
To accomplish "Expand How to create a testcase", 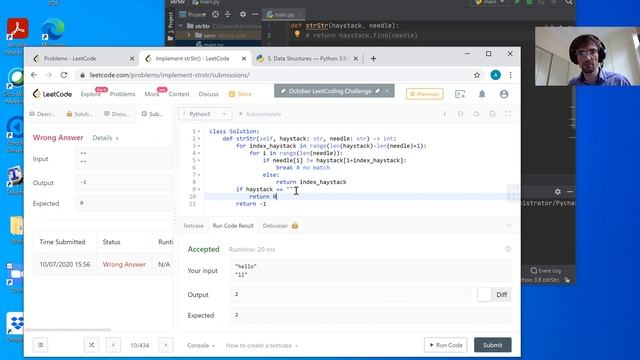I will pyautogui.click(x=262, y=345).
